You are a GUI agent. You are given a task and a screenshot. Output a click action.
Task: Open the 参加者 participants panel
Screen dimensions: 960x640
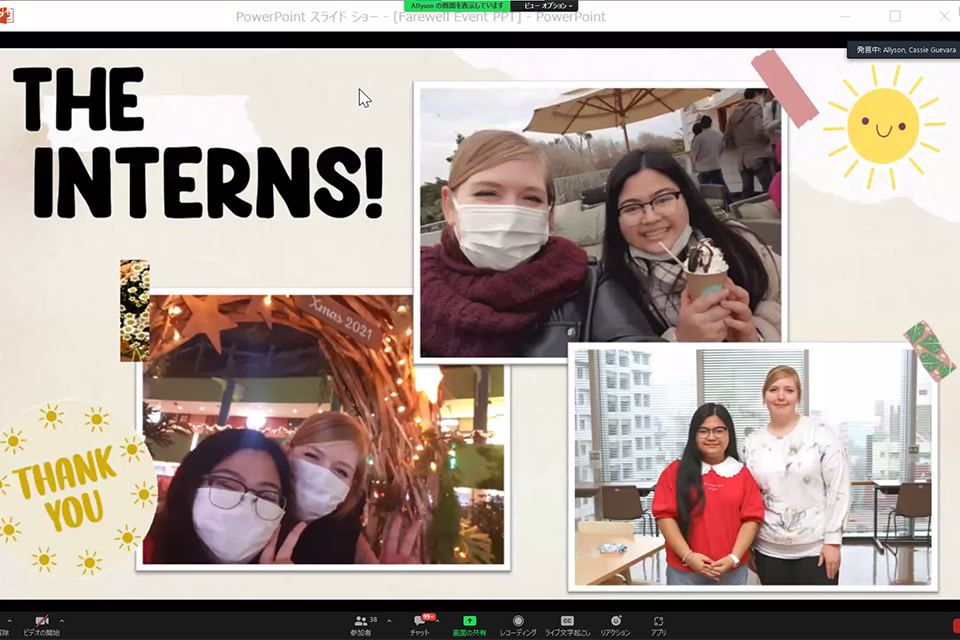(x=361, y=625)
